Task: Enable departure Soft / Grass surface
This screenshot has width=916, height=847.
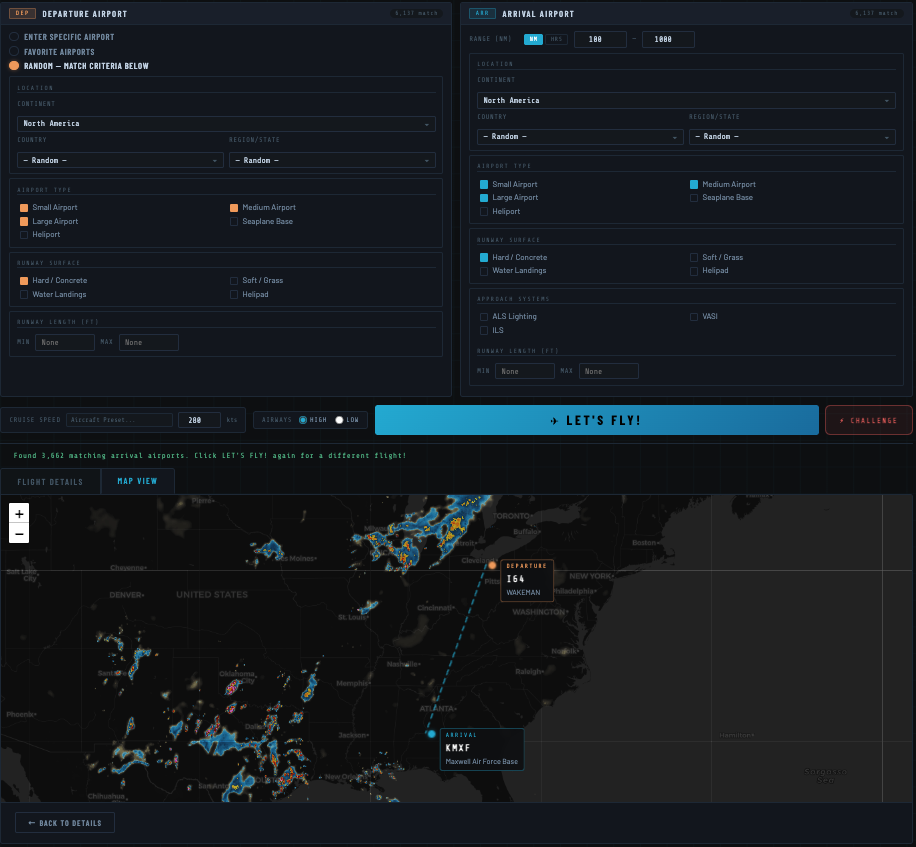Action: coord(234,280)
